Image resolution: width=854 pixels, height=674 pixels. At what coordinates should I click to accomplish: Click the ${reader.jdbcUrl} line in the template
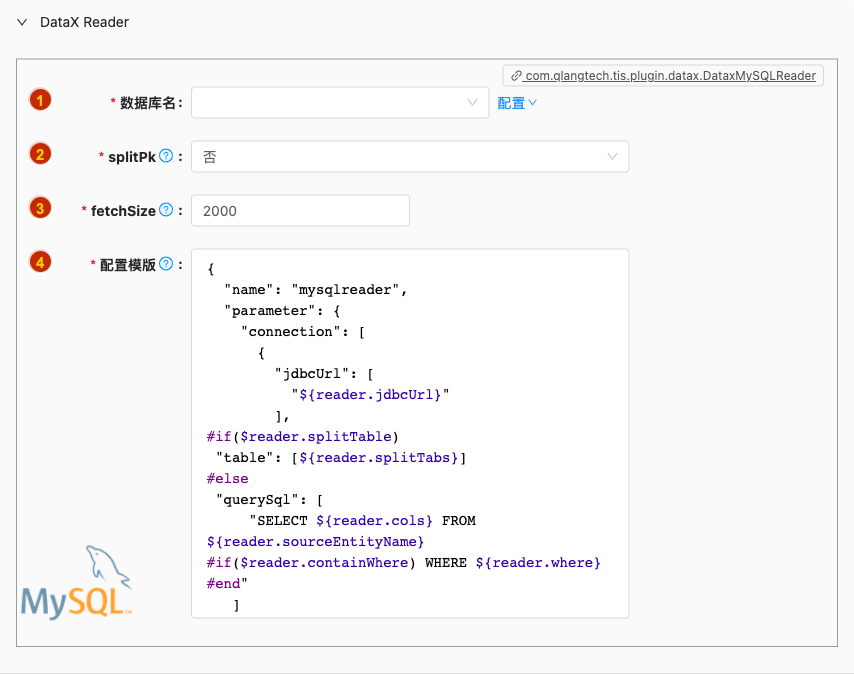[370, 395]
